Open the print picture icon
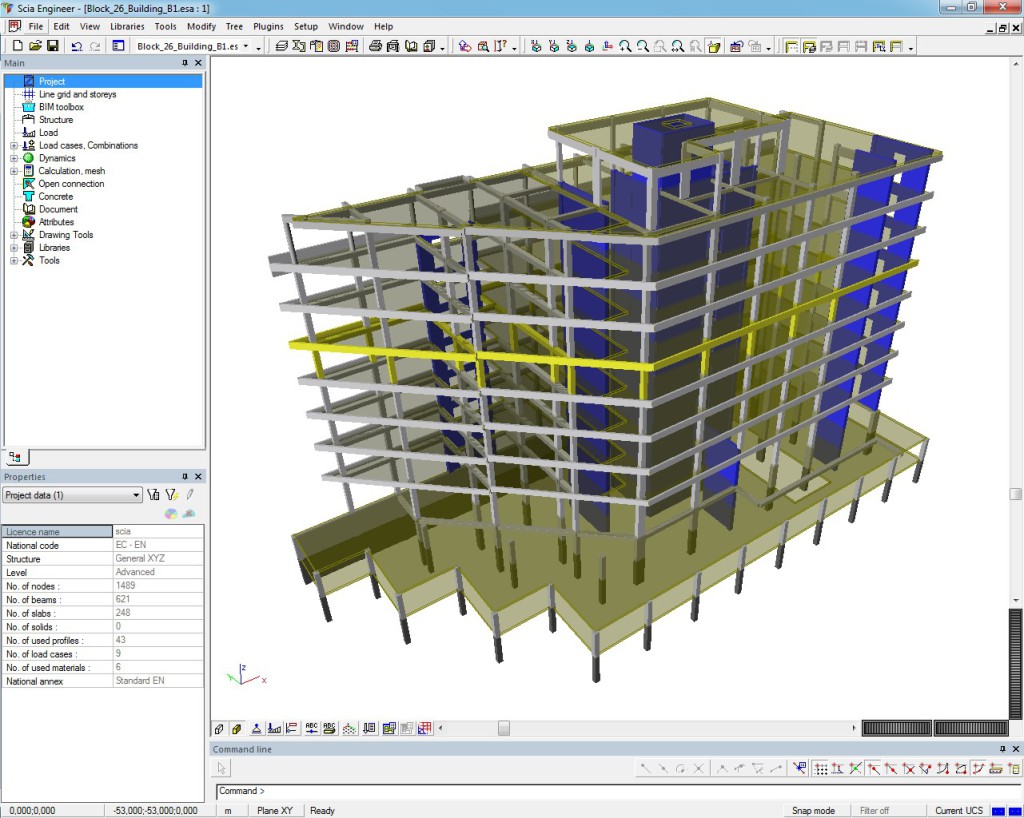Screen dimensions: 1024x818 [375, 46]
